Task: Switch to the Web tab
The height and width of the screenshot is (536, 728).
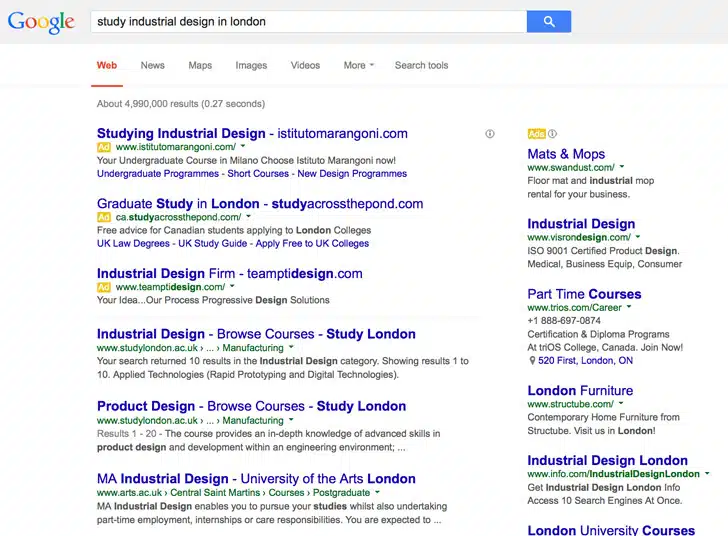Action: coord(107,65)
